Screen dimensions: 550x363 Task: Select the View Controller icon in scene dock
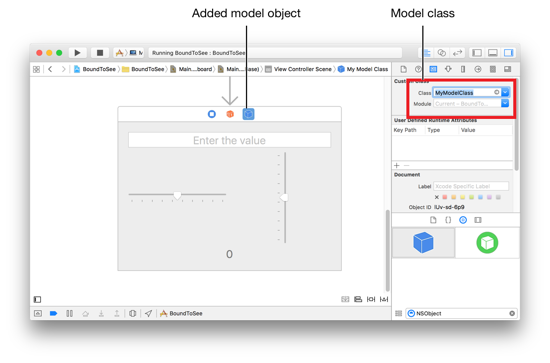[212, 114]
